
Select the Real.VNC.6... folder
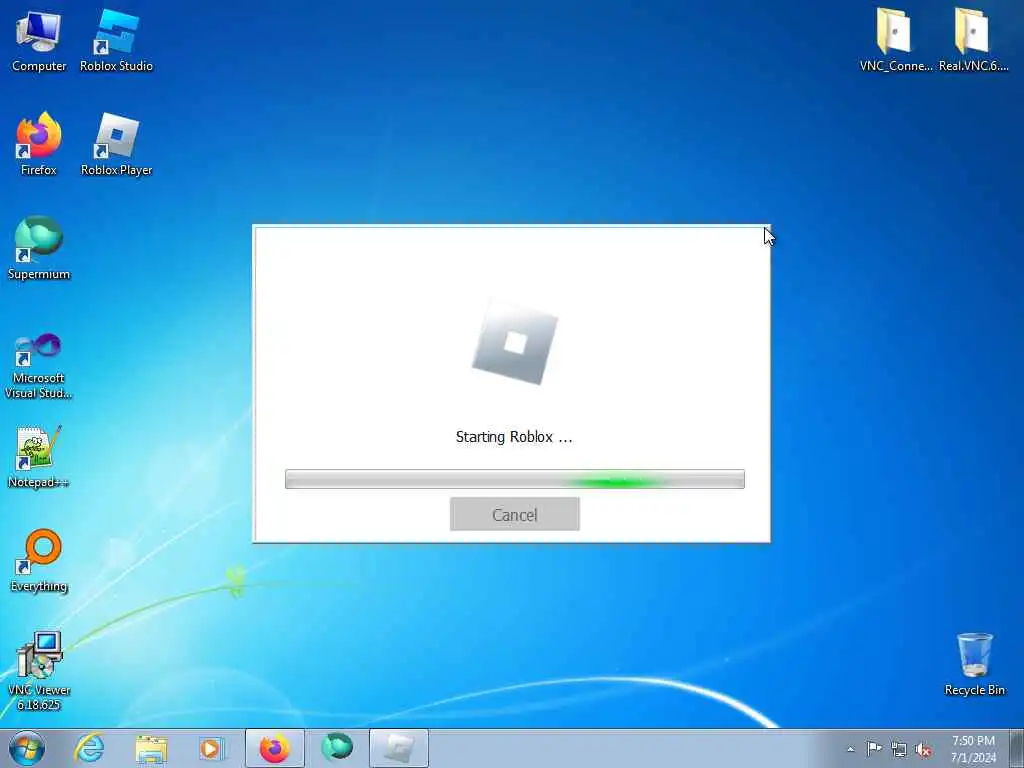tap(973, 40)
